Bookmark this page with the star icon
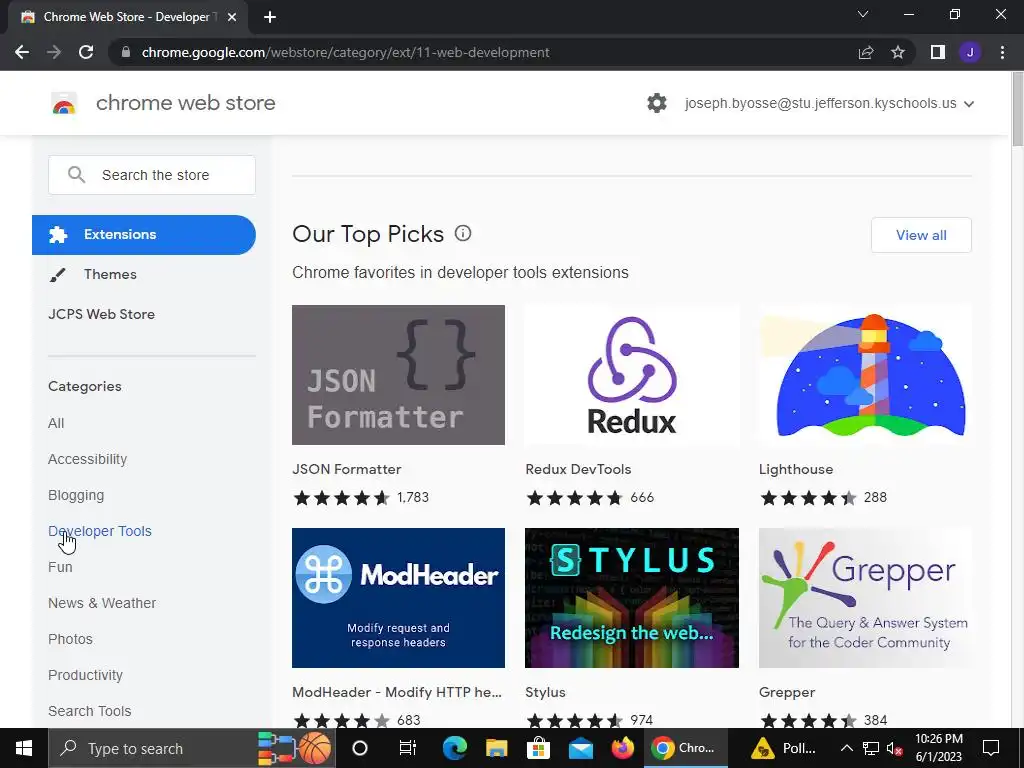Viewport: 1024px width, 768px height. coord(898,52)
